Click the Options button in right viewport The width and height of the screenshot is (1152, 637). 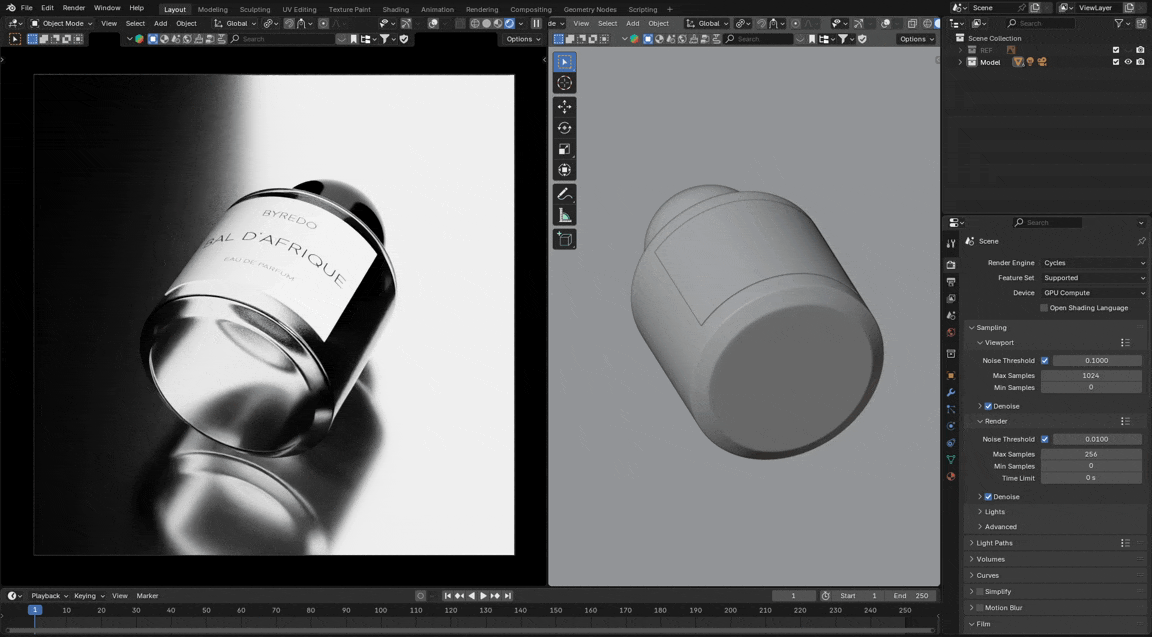point(915,39)
